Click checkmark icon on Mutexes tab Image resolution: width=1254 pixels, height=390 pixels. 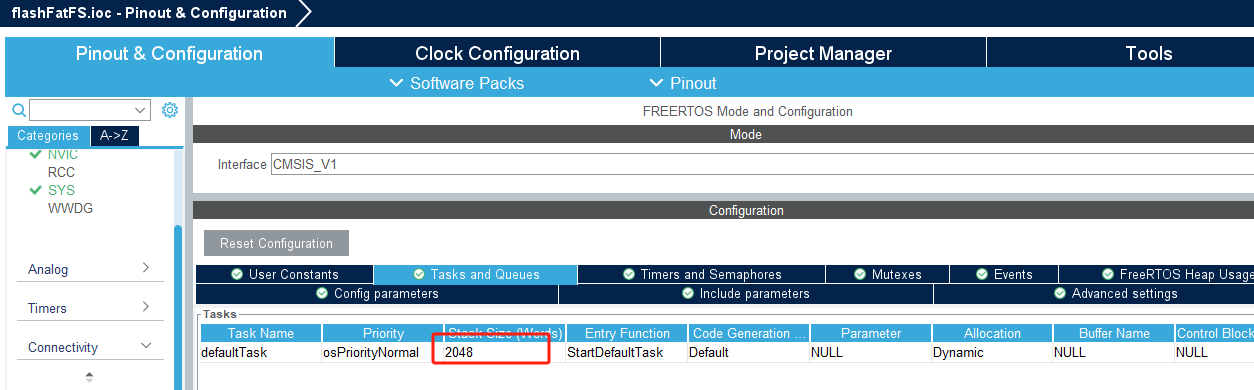tap(860, 274)
